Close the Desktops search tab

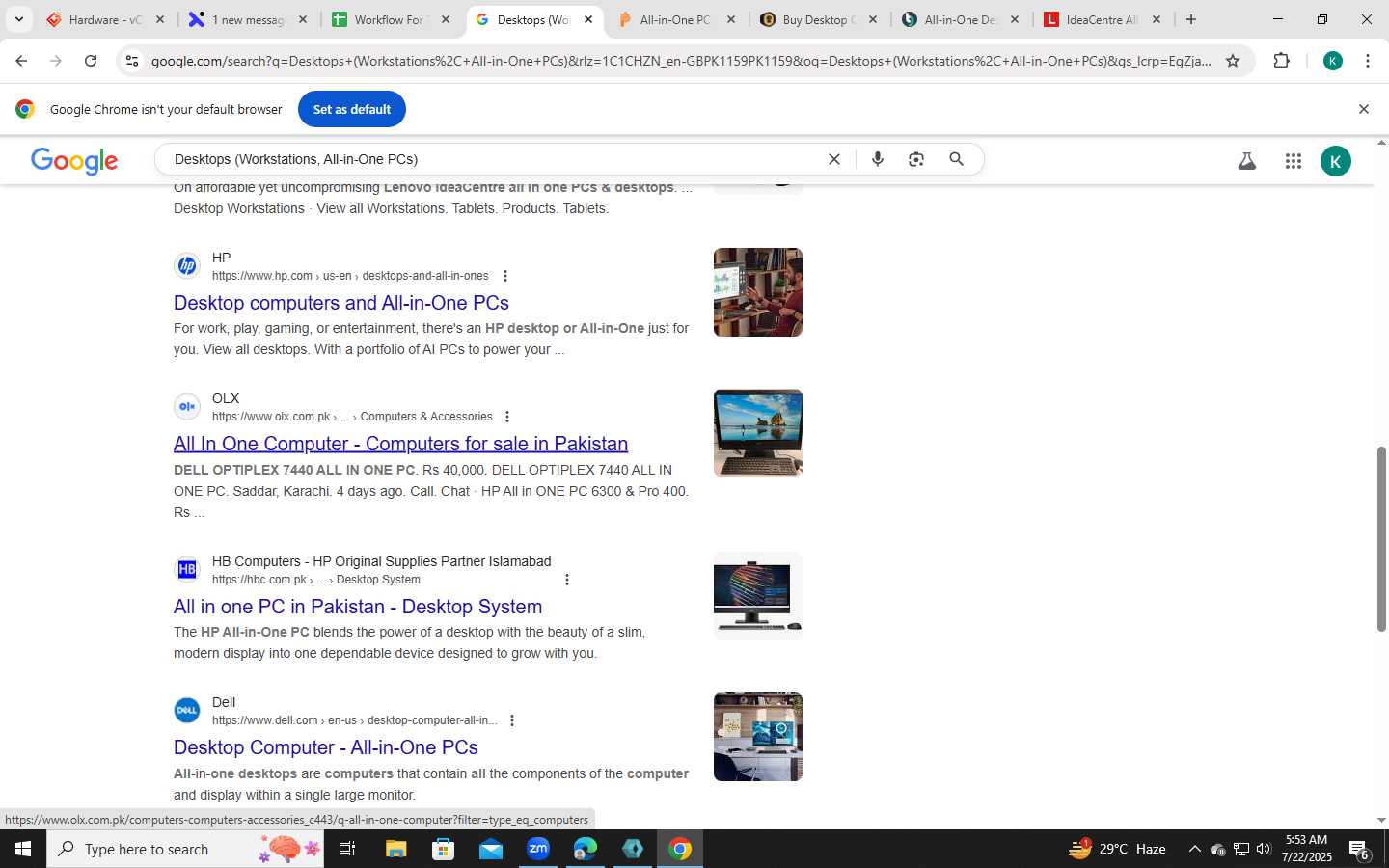[588, 19]
